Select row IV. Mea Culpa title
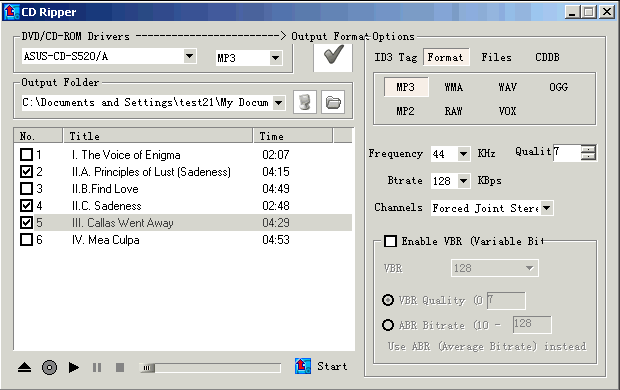The image size is (620, 390). pyautogui.click(x=106, y=240)
